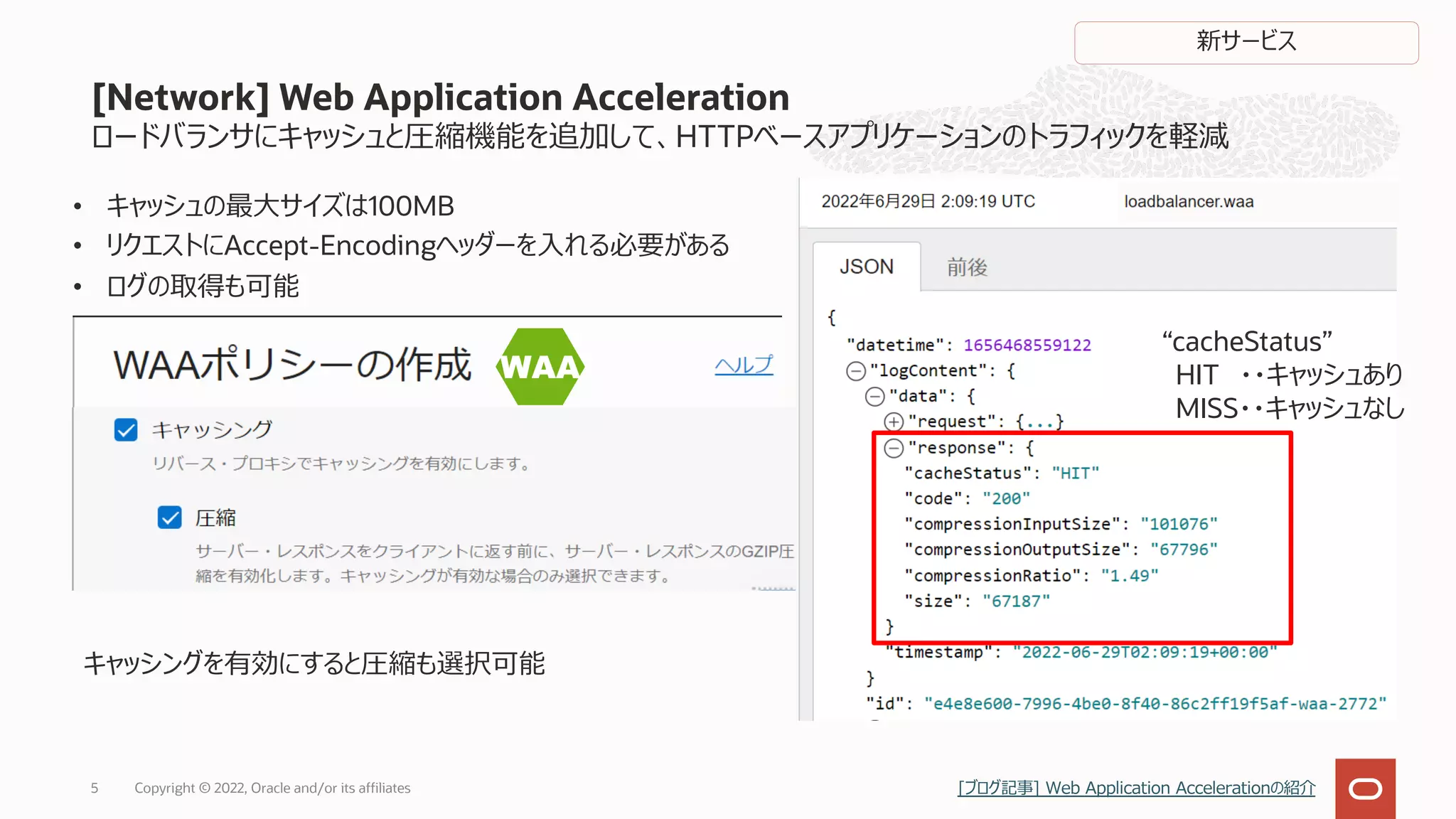Viewport: 1456px width, 819px height.
Task: Toggle the キャッシング checkbox
Action: 126,429
